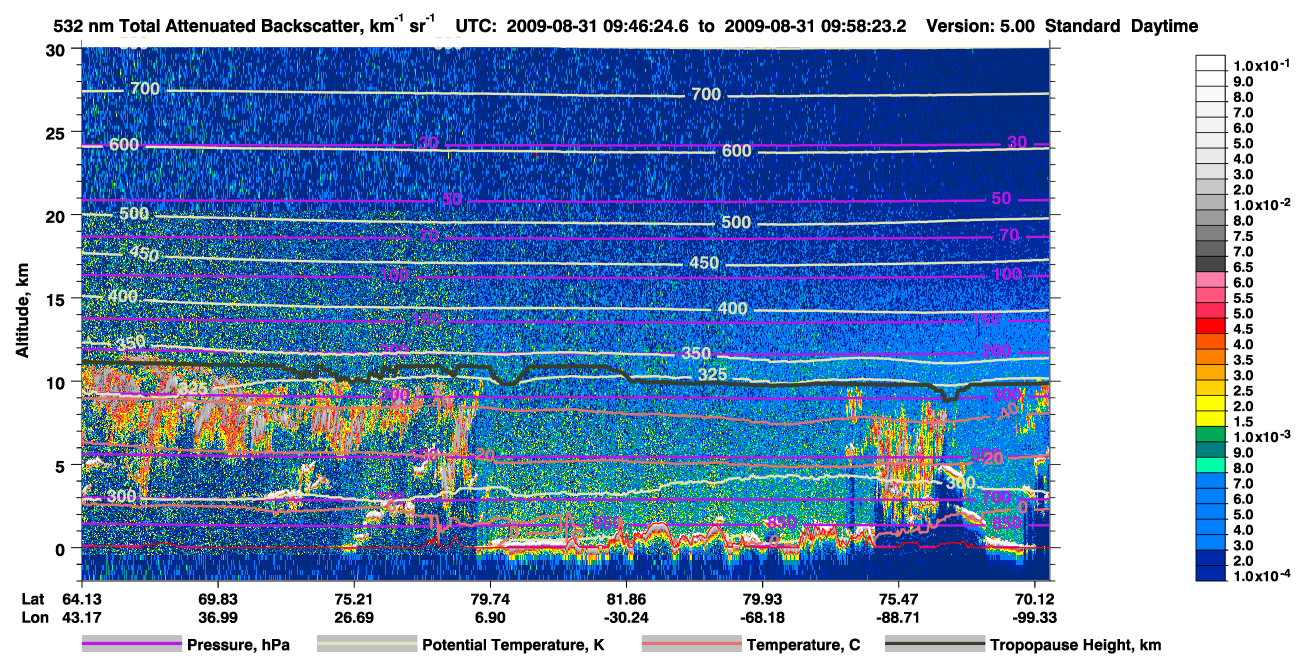Viewport: 1300px width, 667px height.
Task: Click longitude value 43.17
Action: (x=81, y=617)
